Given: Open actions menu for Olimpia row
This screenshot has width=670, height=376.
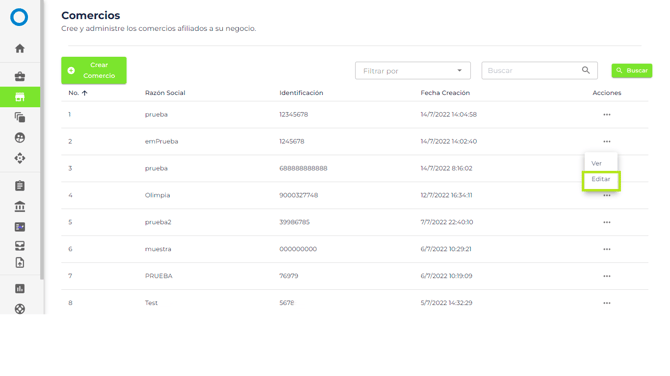Looking at the screenshot, I should pyautogui.click(x=607, y=196).
